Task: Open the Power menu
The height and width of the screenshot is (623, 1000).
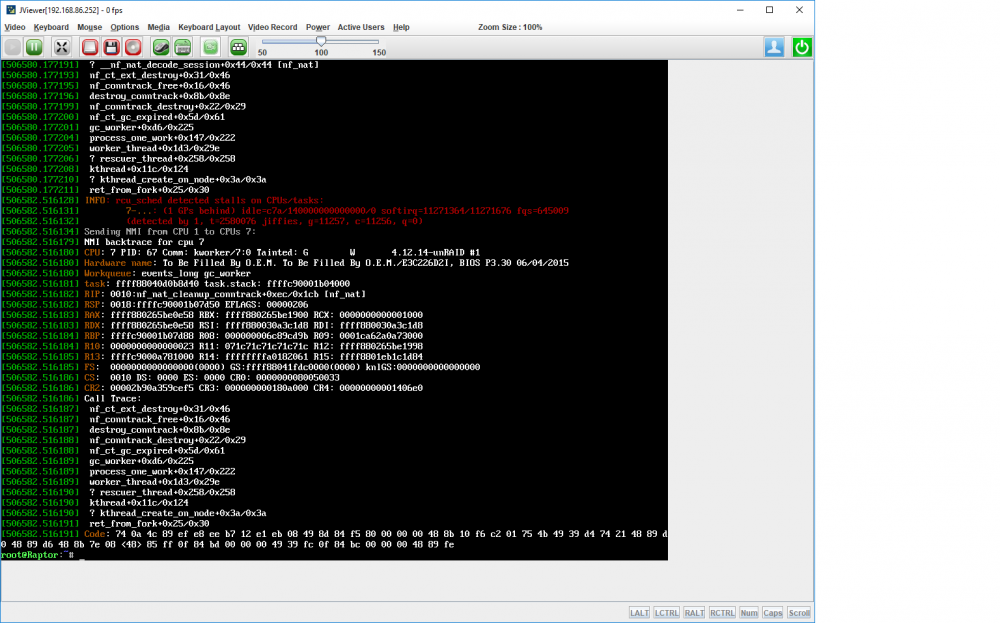Action: (318, 27)
